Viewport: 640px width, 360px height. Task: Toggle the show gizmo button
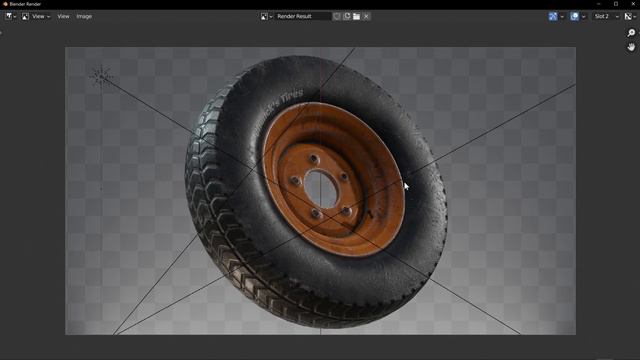(553, 16)
